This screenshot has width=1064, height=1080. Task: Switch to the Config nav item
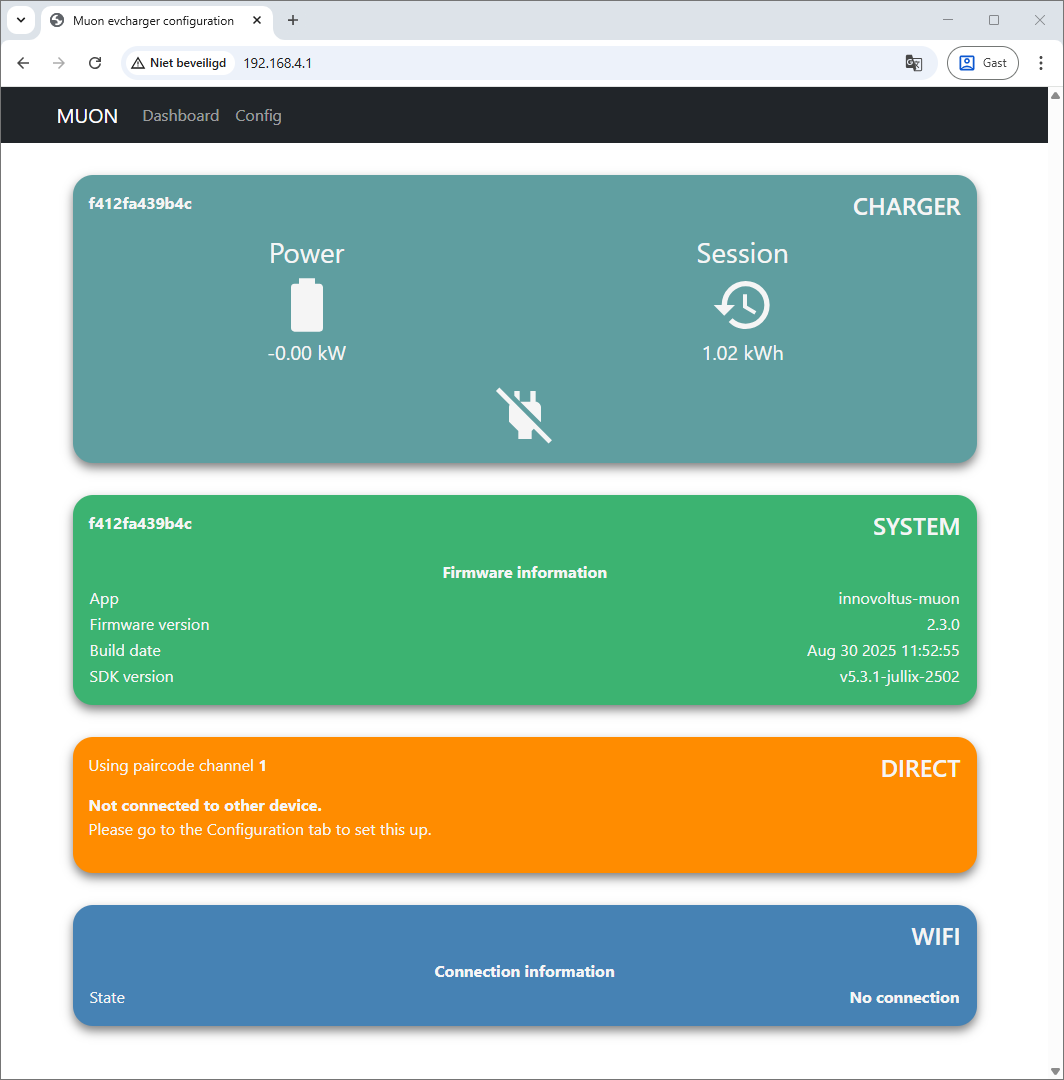[x=258, y=116]
